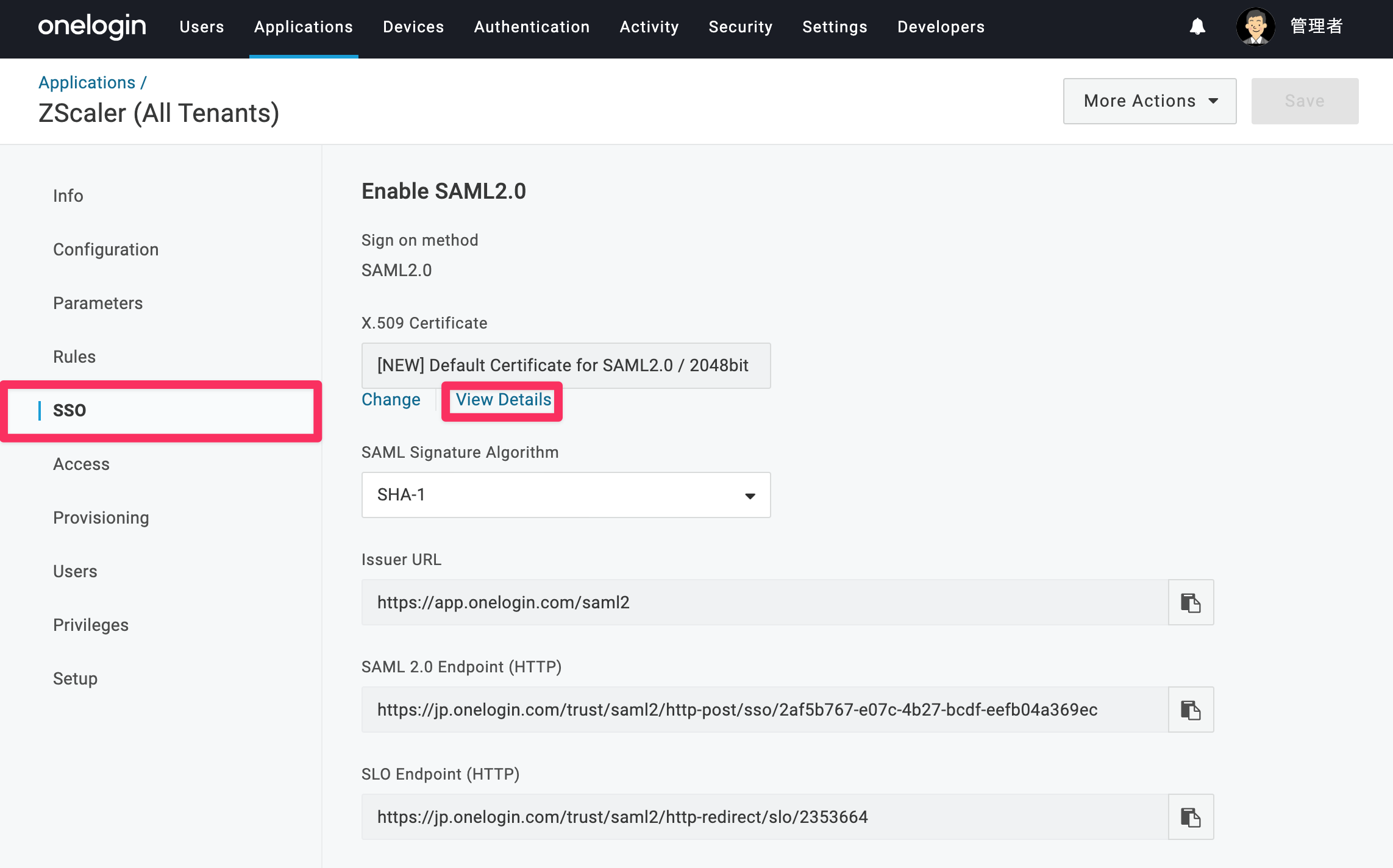
Task: Expand the More Actions menu
Action: click(1150, 101)
